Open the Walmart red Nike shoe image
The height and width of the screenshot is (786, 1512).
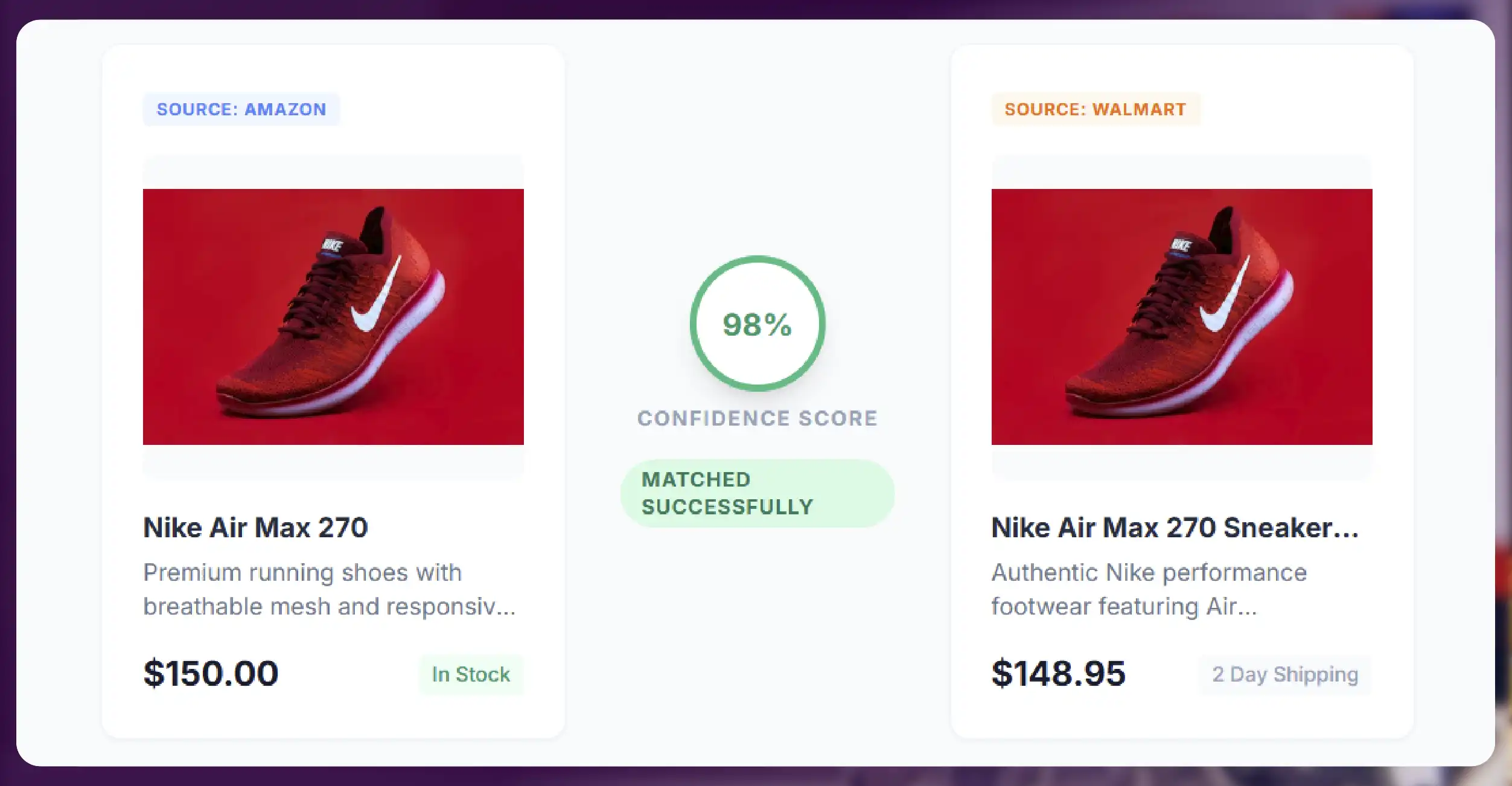coord(1181,316)
